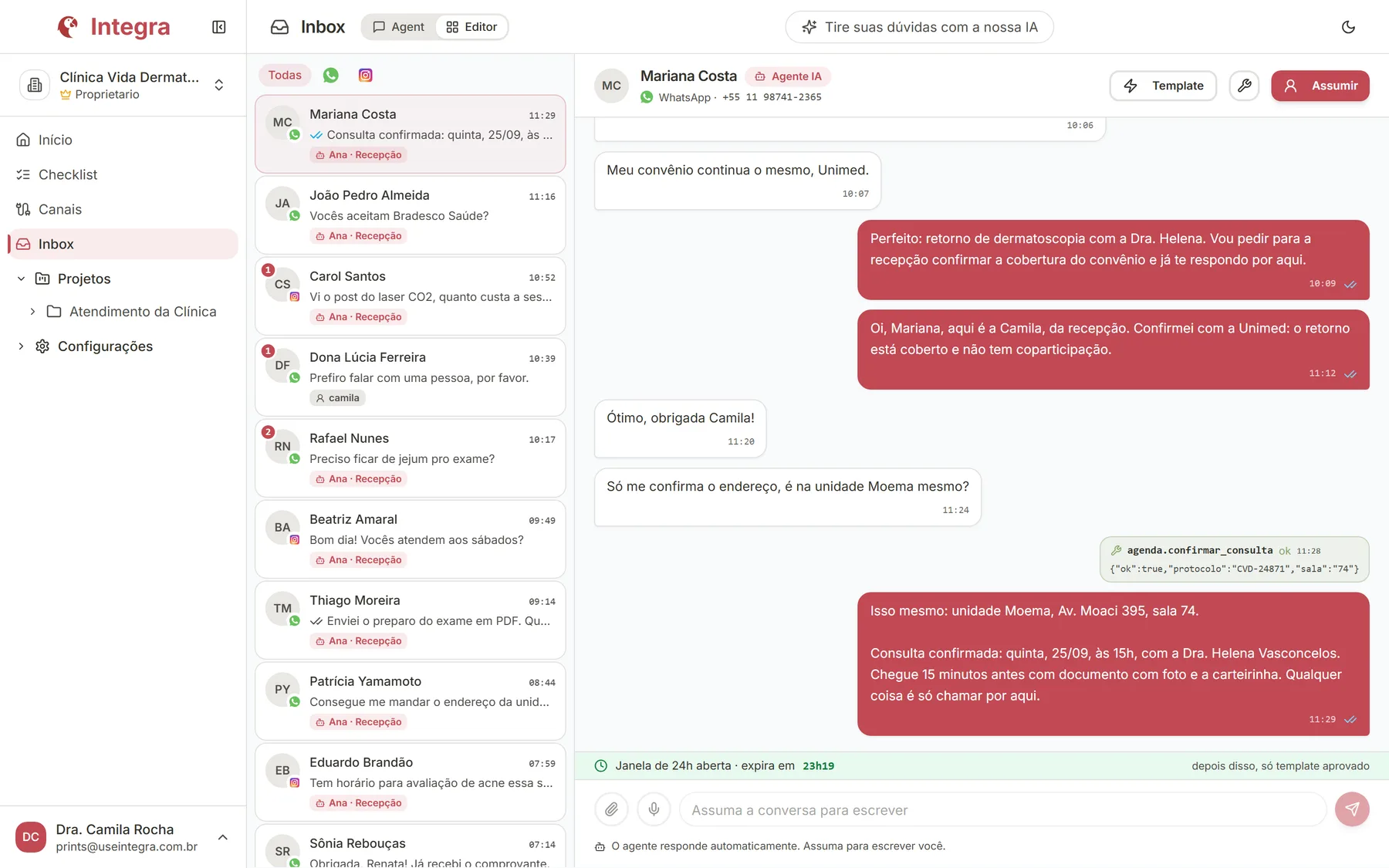Viewport: 1389px width, 868px height.
Task: Open Patrícia Yamamoto conversation
Action: [411, 701]
